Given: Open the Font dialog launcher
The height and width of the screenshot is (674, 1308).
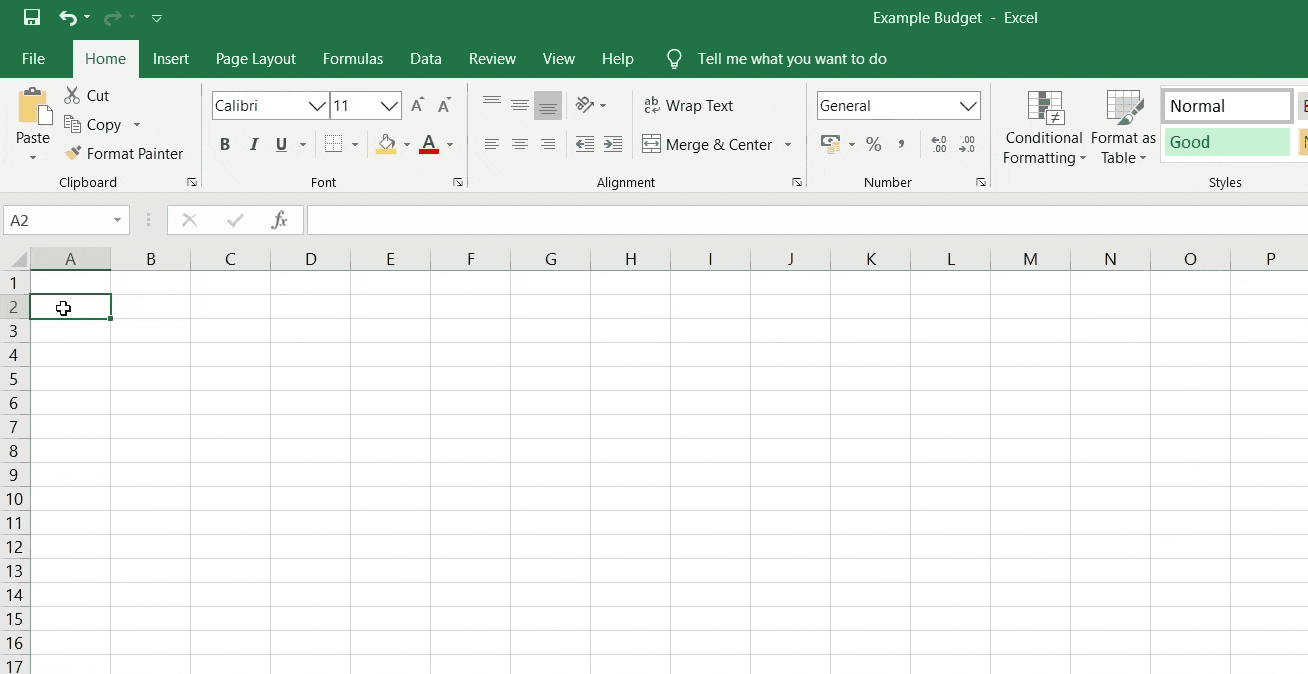Looking at the screenshot, I should tap(458, 183).
